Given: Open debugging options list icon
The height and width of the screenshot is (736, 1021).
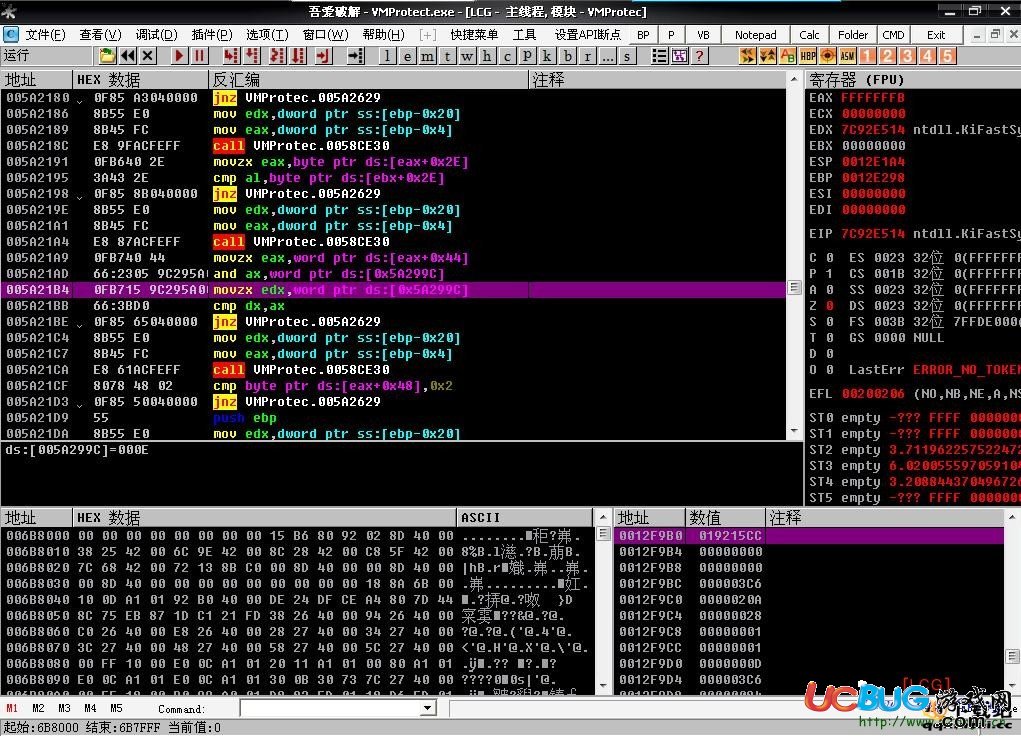Looking at the screenshot, I should pyautogui.click(x=659, y=56).
